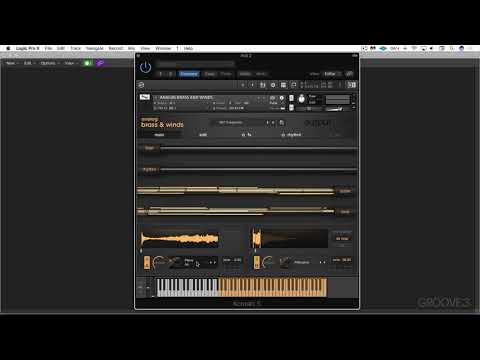Click the Compare button

189,74
